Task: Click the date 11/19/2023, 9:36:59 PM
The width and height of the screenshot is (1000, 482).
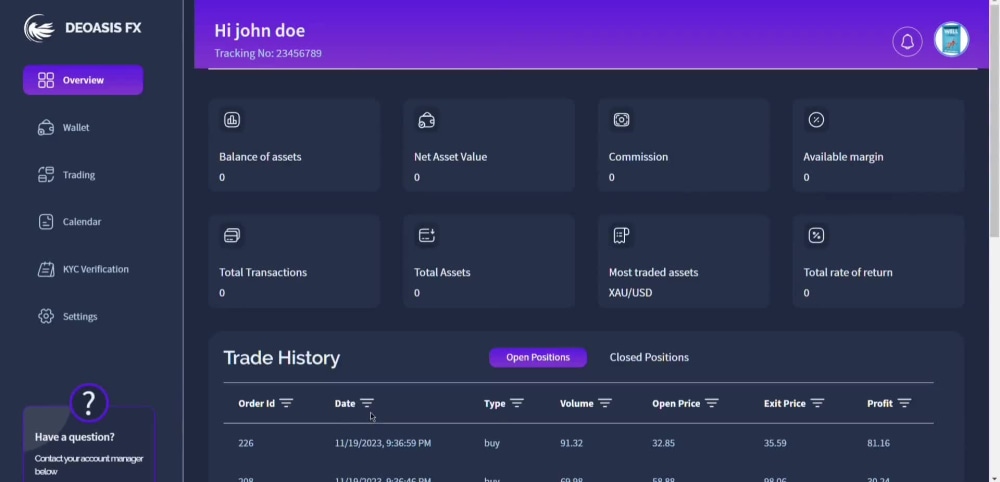Action: point(383,443)
